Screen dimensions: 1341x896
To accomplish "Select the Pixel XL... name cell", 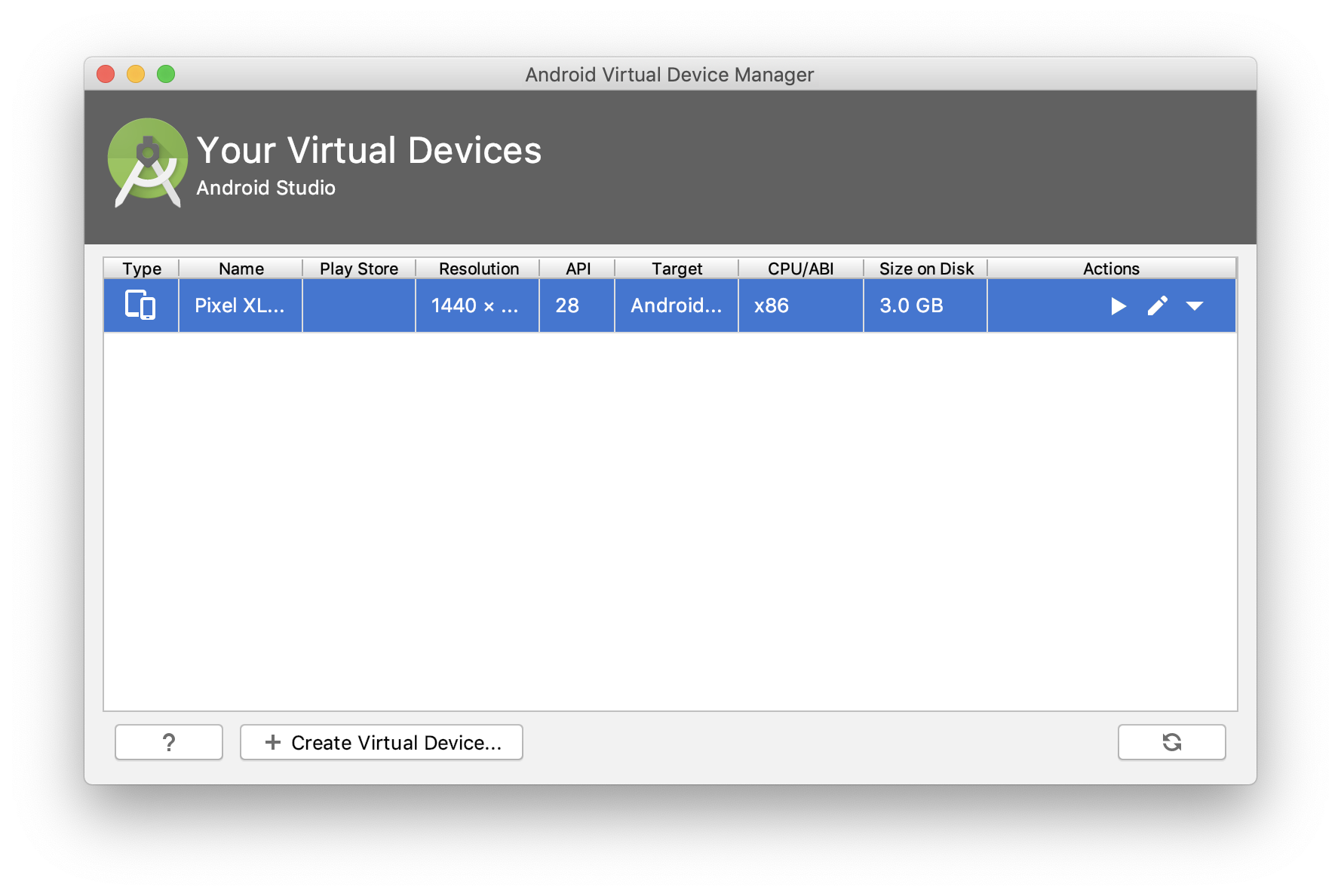I will click(x=241, y=305).
